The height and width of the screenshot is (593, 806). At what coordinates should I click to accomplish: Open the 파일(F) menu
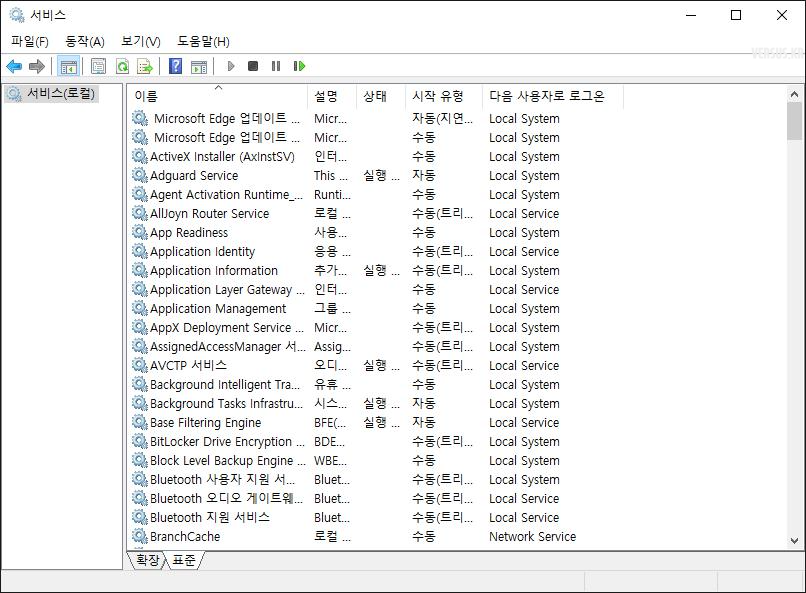pyautogui.click(x=30, y=42)
